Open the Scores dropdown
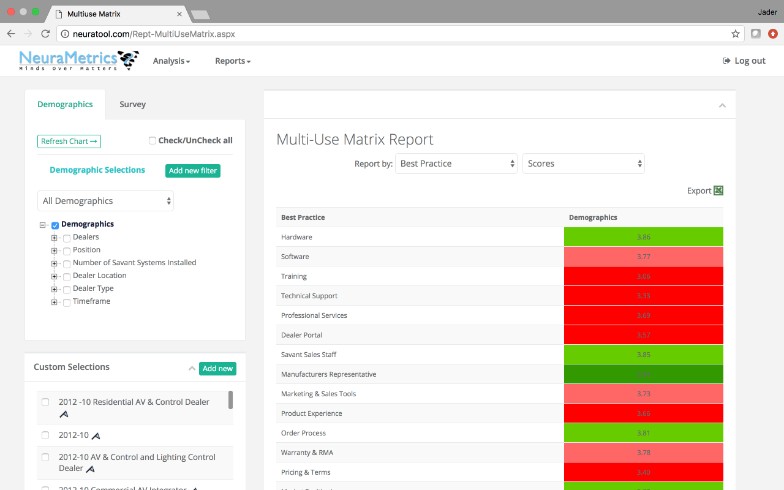This screenshot has height=490, width=784. point(584,164)
